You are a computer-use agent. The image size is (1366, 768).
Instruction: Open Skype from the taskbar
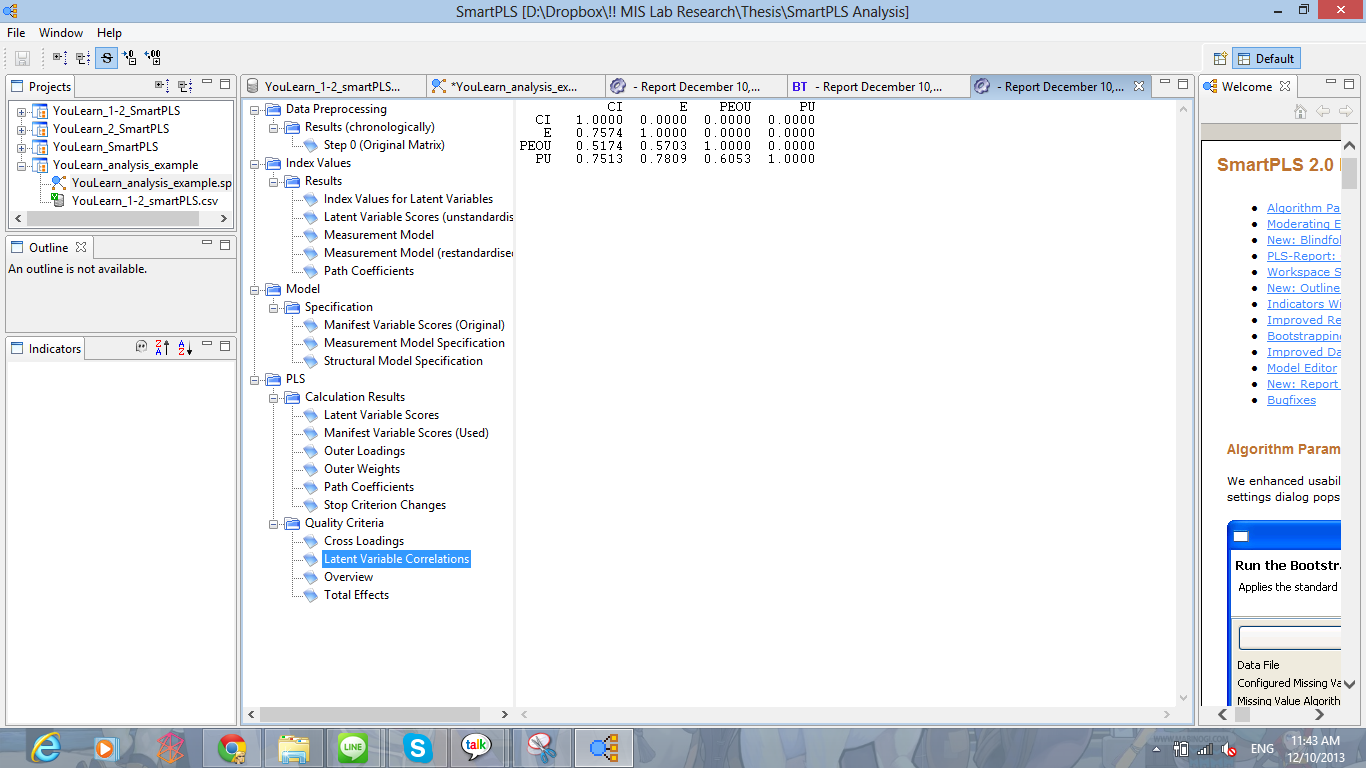coord(418,748)
